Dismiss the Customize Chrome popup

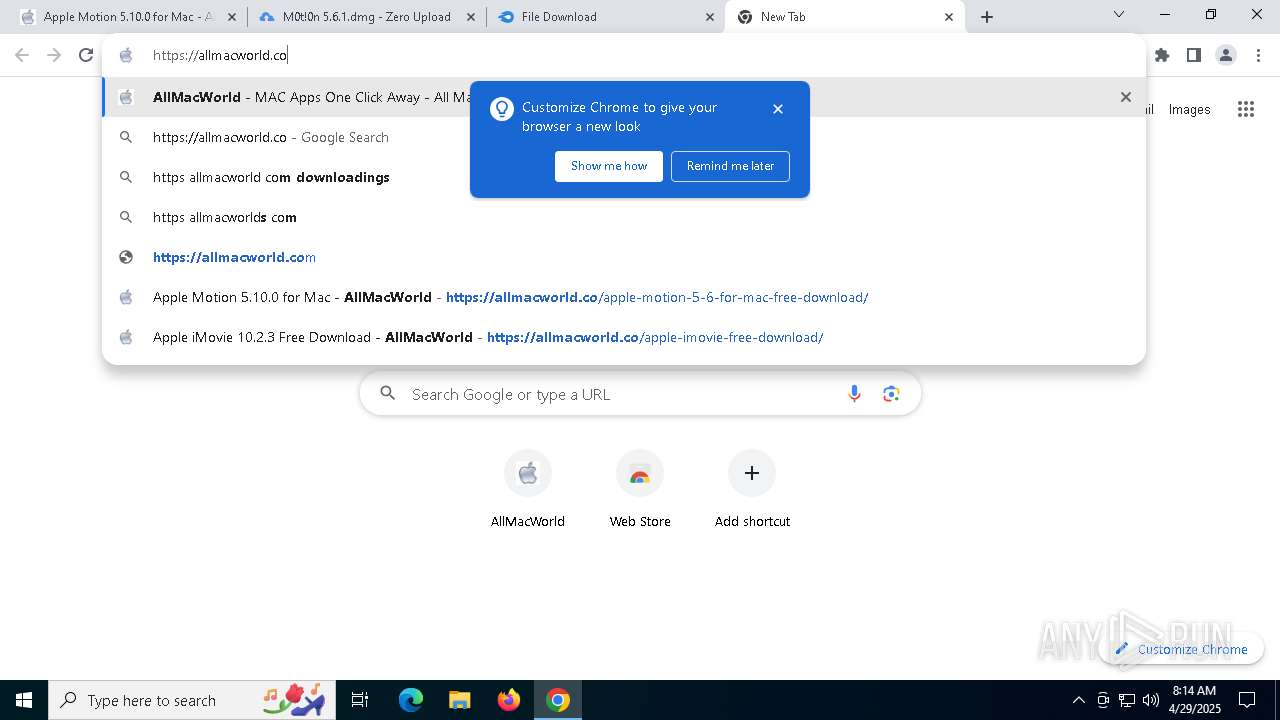778,109
